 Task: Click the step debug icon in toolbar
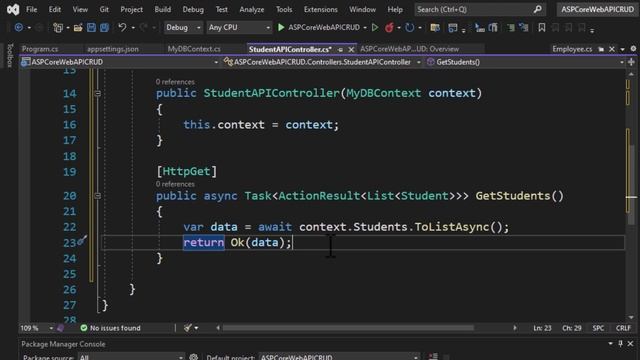[x=480, y=27]
